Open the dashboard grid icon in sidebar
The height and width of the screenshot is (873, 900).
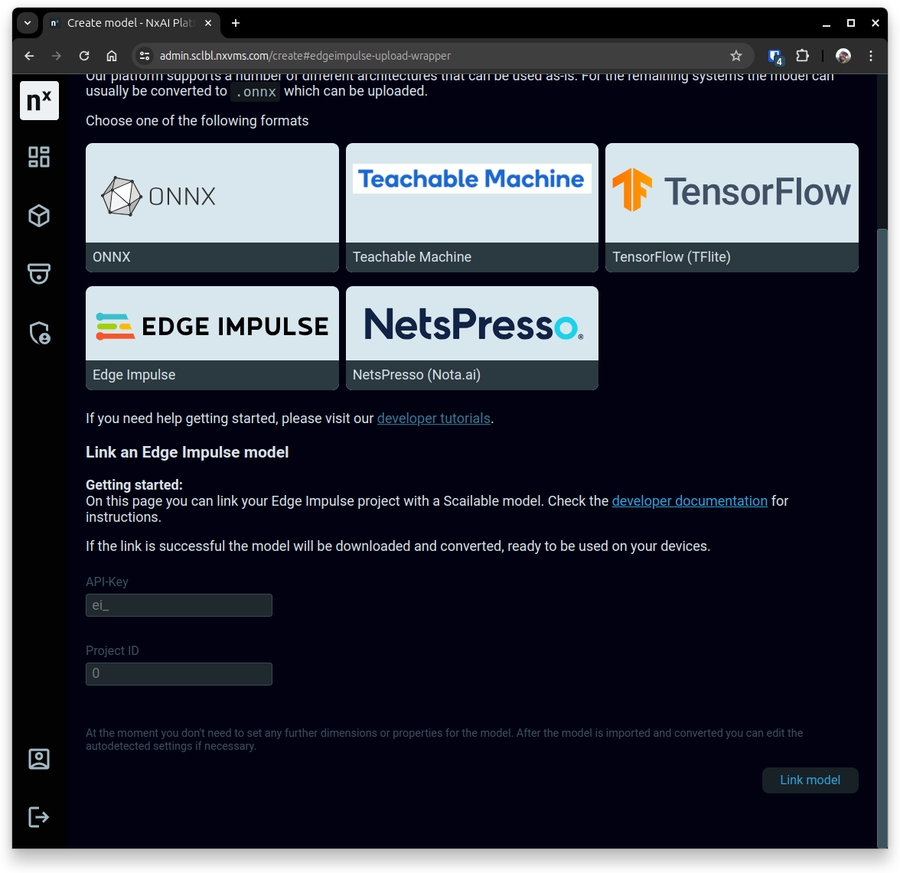39,157
